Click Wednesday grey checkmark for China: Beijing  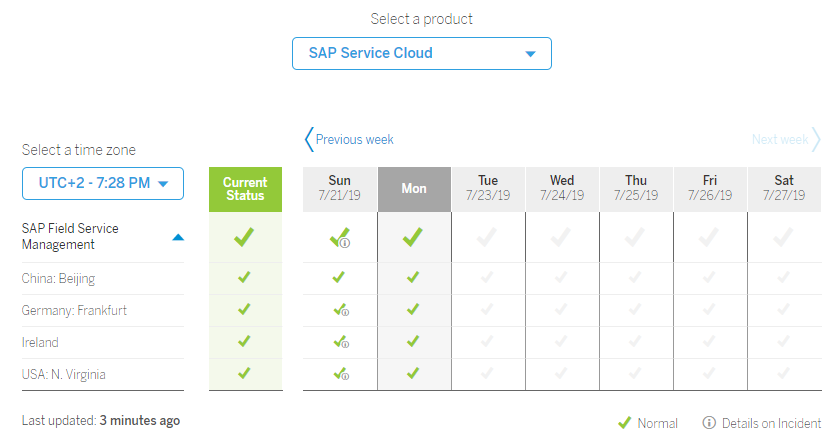[x=561, y=277]
